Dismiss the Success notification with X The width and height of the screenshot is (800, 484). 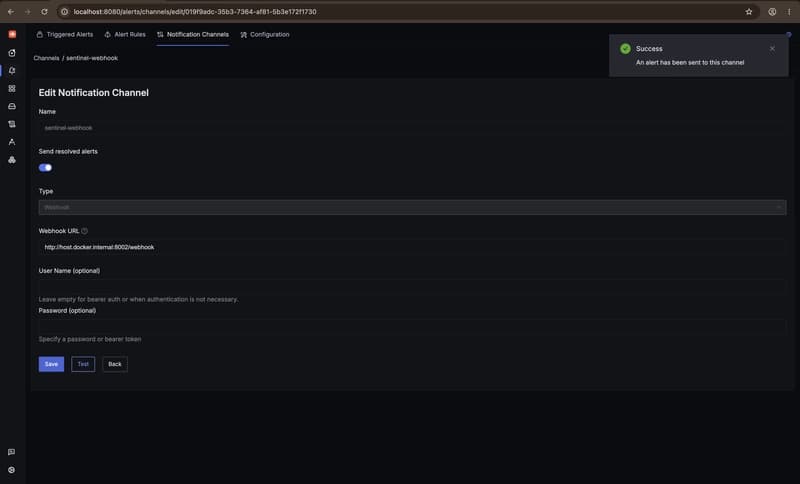772,48
